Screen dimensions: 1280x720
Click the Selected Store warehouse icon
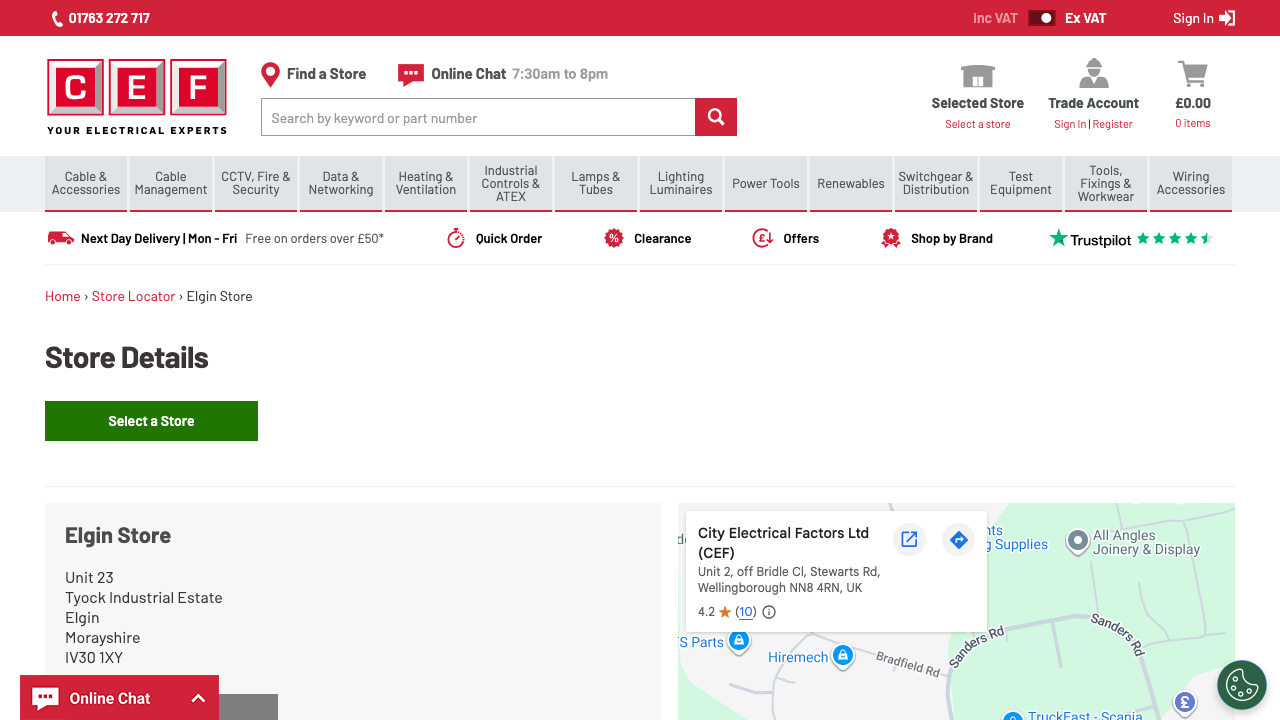[977, 74]
